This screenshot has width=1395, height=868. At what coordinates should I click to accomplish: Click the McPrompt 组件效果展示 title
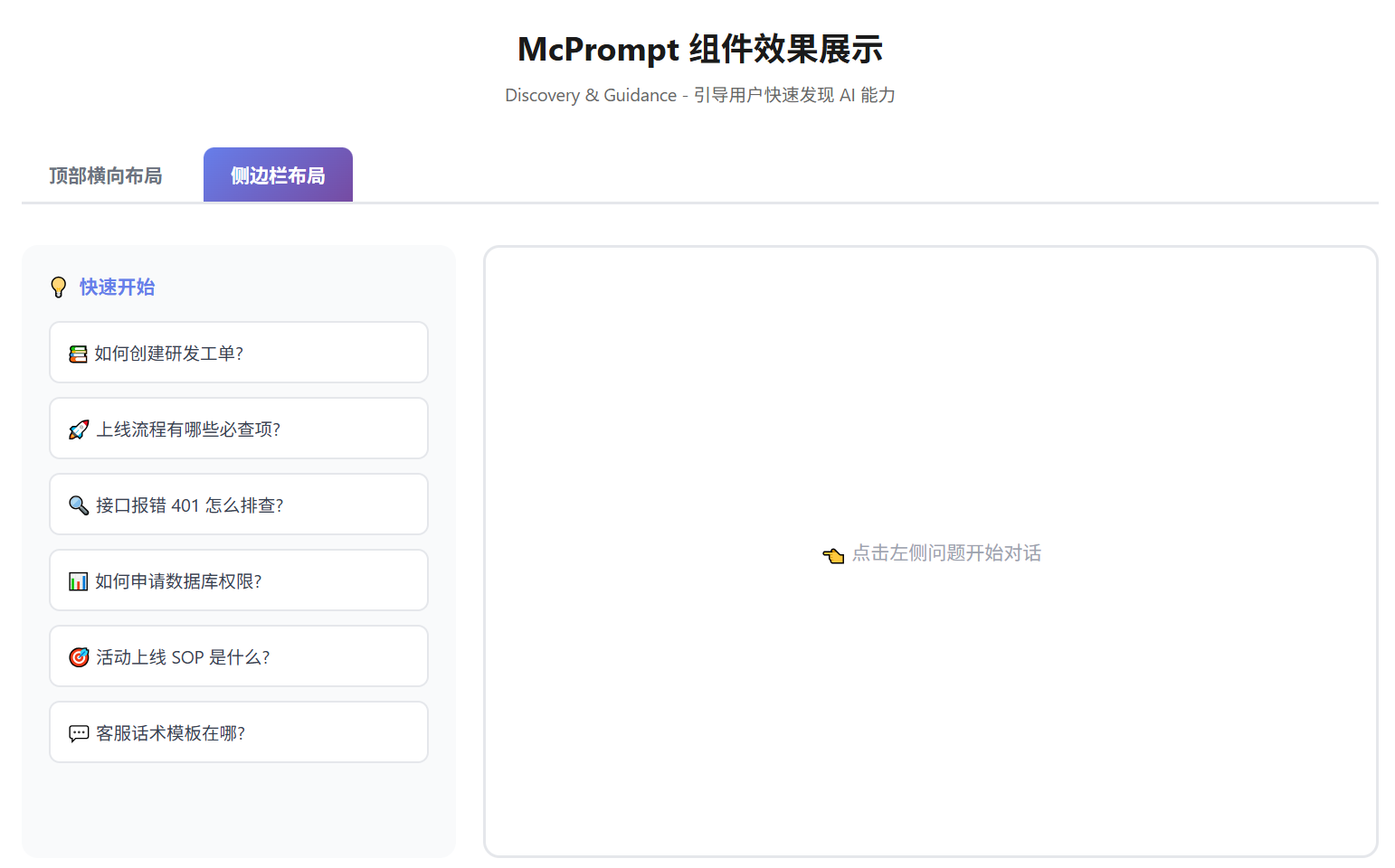point(698,50)
